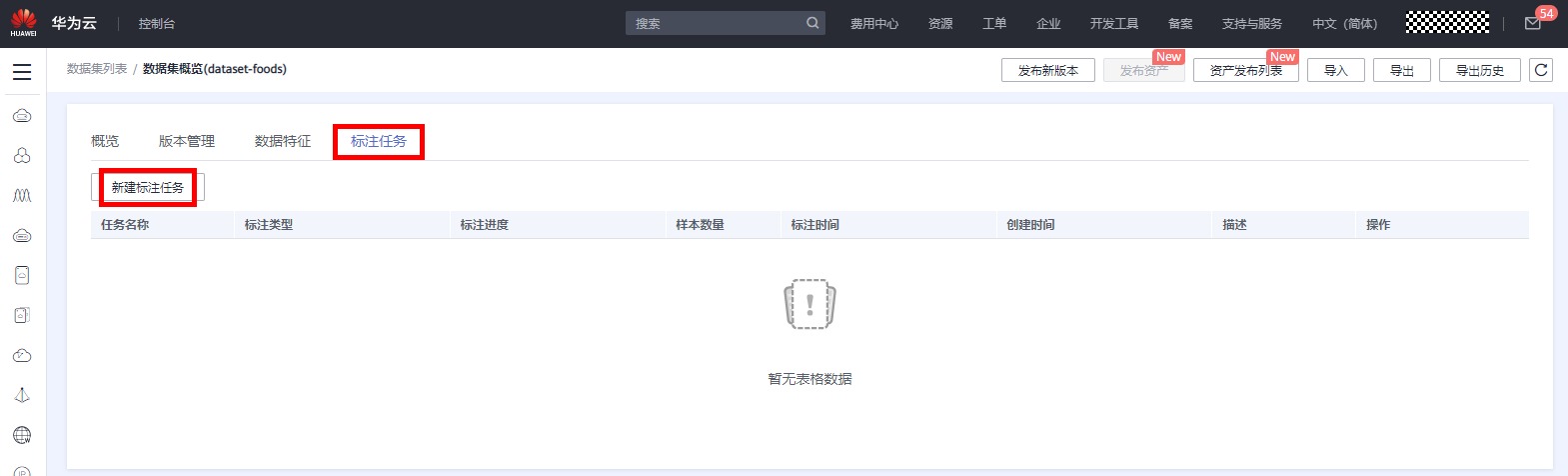This screenshot has height=476, width=1568.
Task: Click the 发布新版本 button
Action: 1047,70
